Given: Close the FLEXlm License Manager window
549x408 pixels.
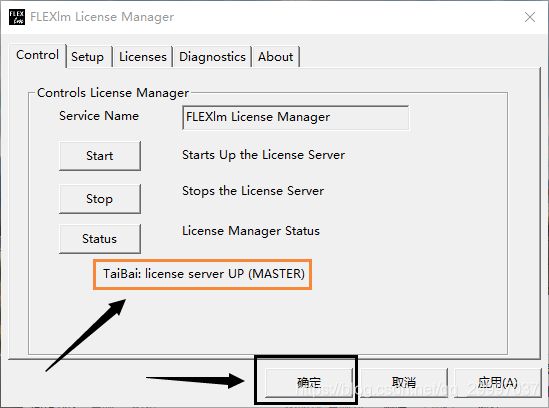Looking at the screenshot, I should click(x=530, y=17).
